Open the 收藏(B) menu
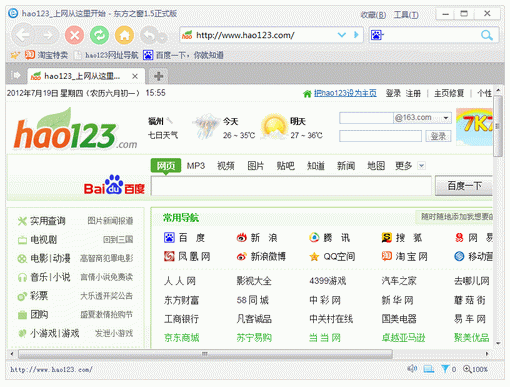The height and width of the screenshot is (387, 510). (x=373, y=15)
